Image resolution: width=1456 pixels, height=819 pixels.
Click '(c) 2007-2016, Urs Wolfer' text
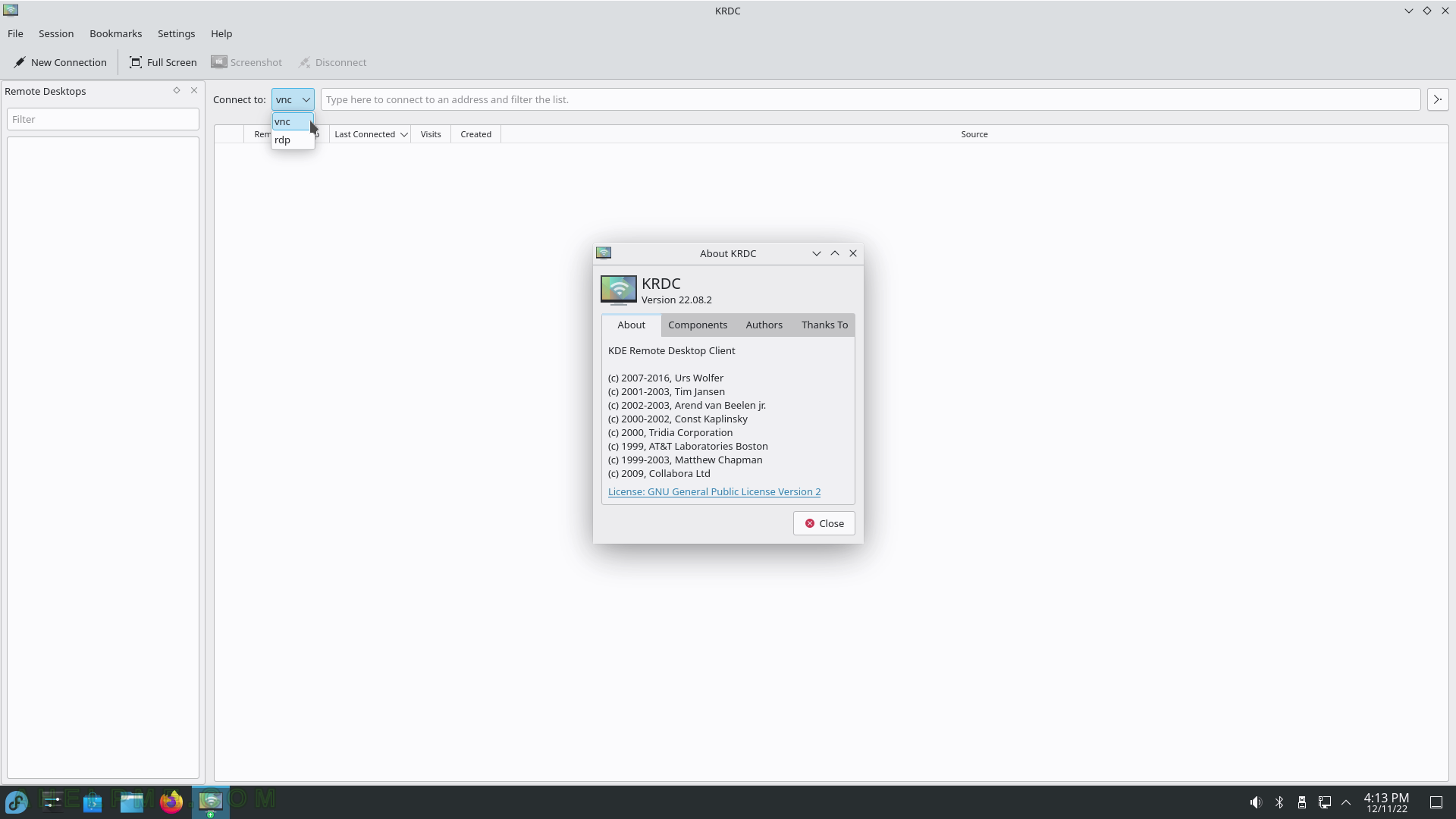click(666, 378)
